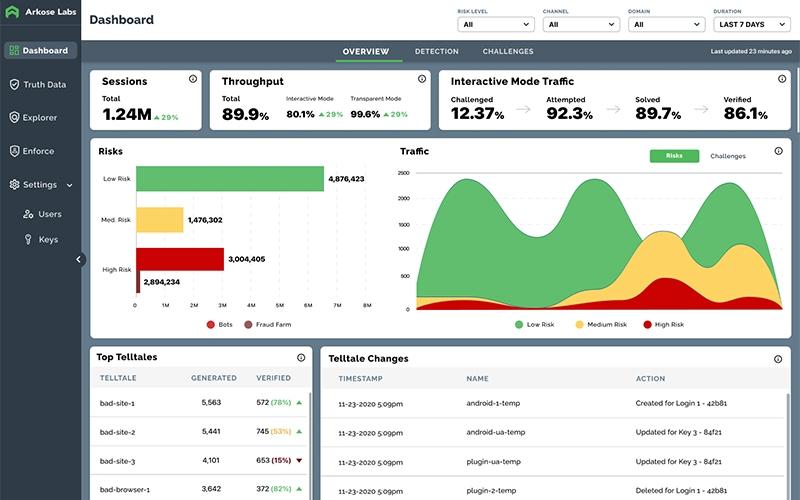800x500 pixels.
Task: Select the bad-site-2 telltale row
Action: [200, 432]
